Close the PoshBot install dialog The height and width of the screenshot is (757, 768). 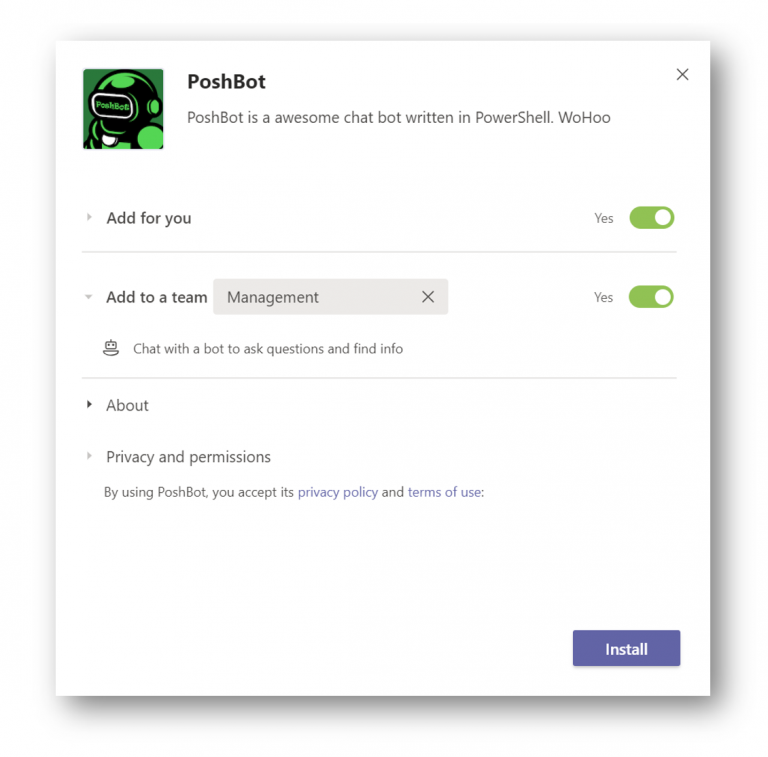(x=682, y=74)
